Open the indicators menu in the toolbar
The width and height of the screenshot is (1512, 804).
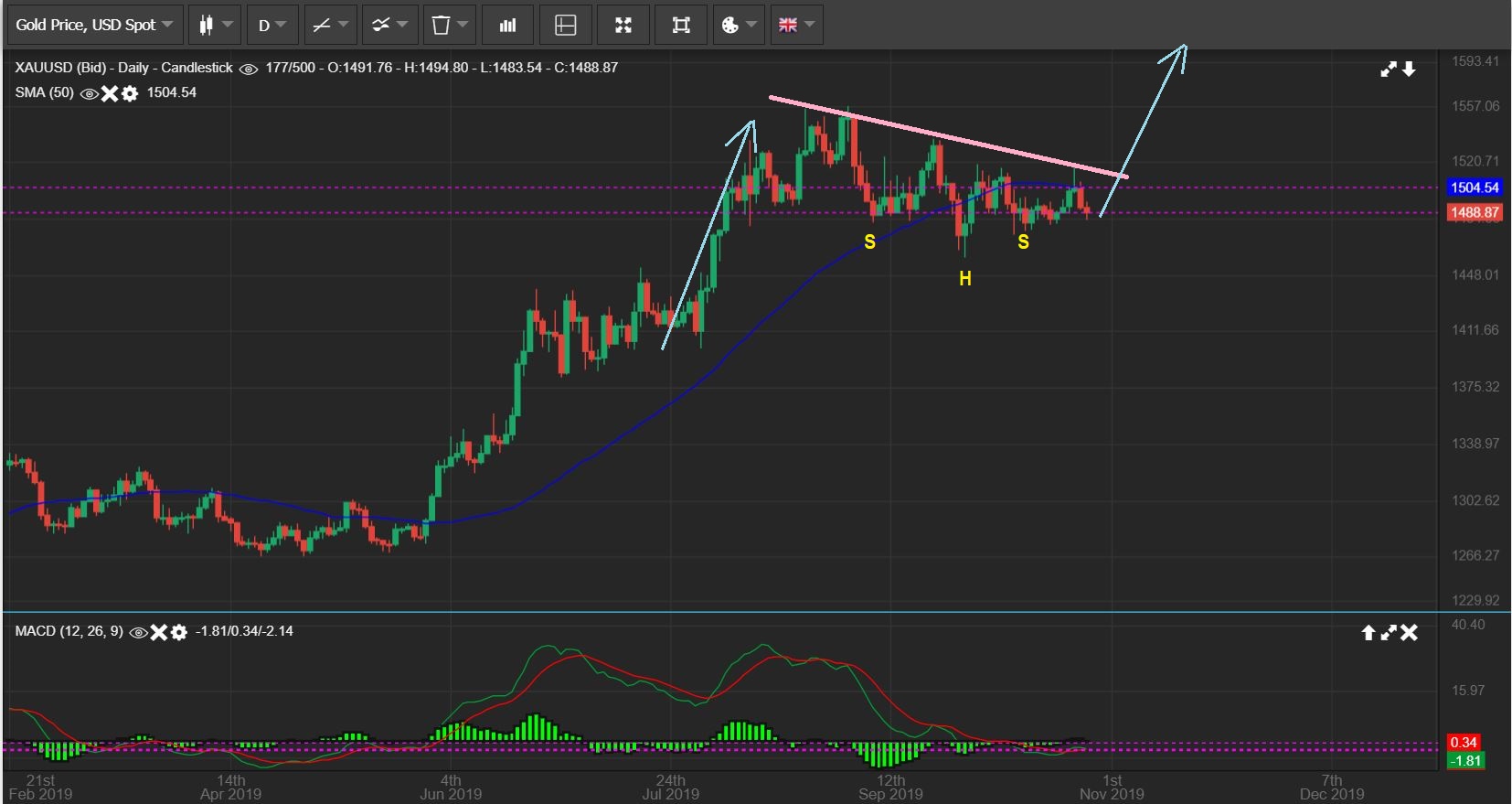(x=389, y=25)
